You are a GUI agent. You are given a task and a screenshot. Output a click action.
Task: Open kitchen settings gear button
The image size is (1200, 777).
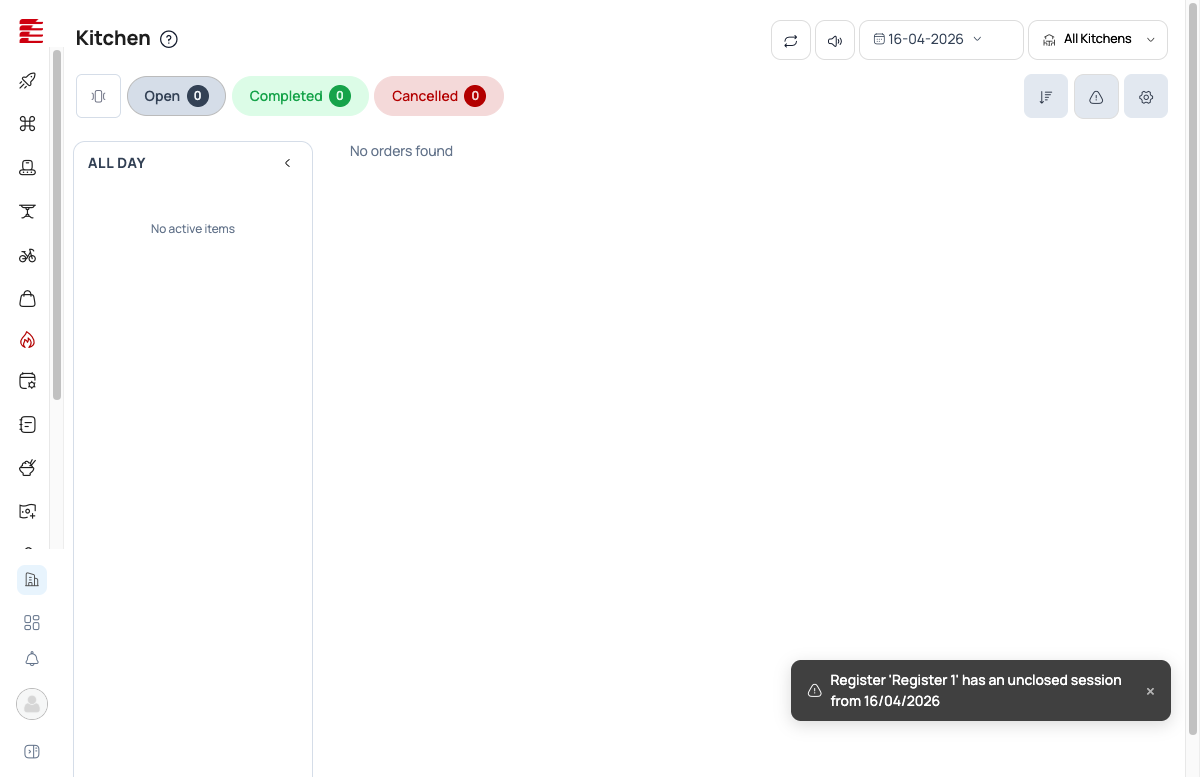[x=1146, y=97]
